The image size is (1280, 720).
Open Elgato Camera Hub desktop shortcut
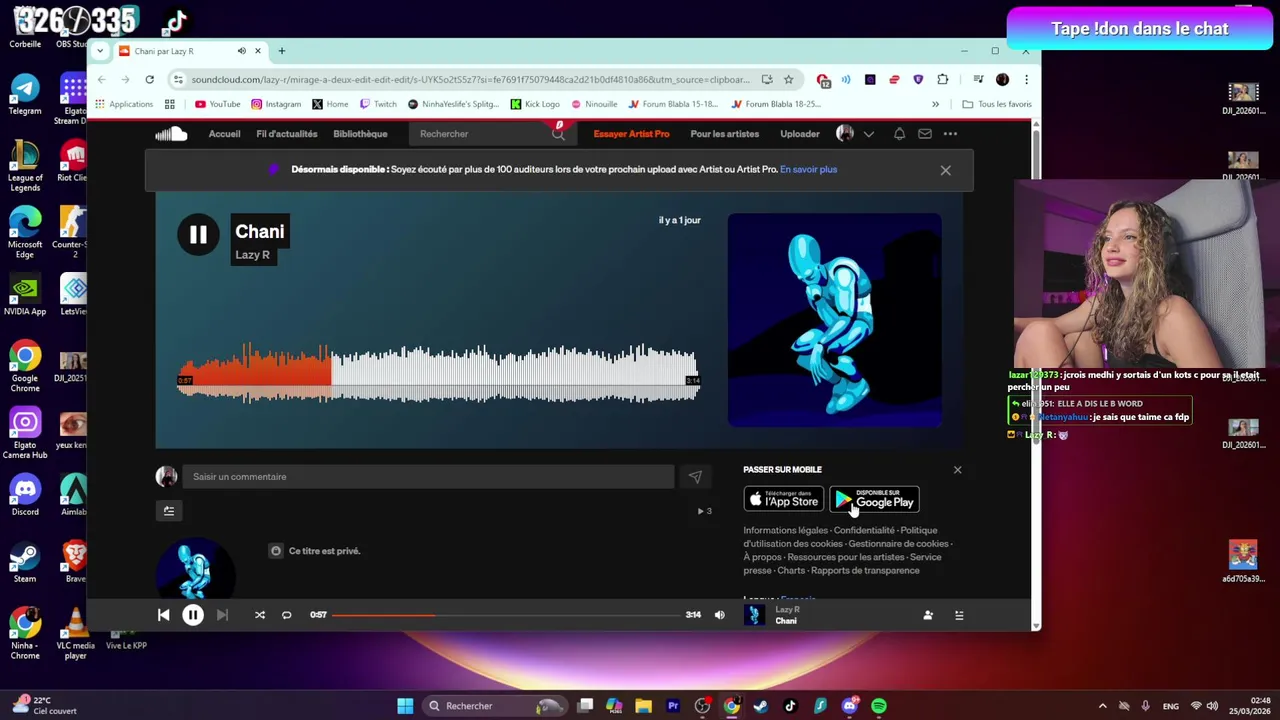click(x=25, y=434)
